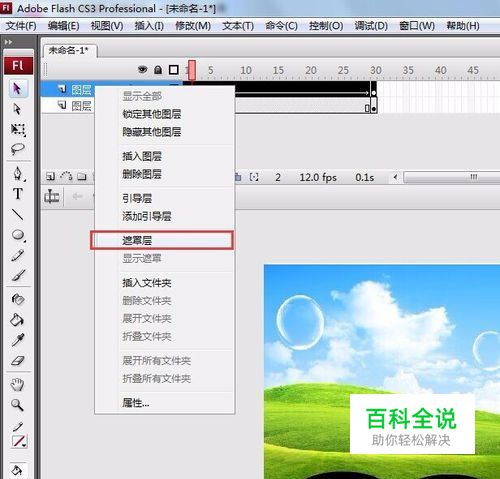This screenshot has height=479, width=500.
Task: Open the 视图(V) menu
Action: [x=107, y=26]
